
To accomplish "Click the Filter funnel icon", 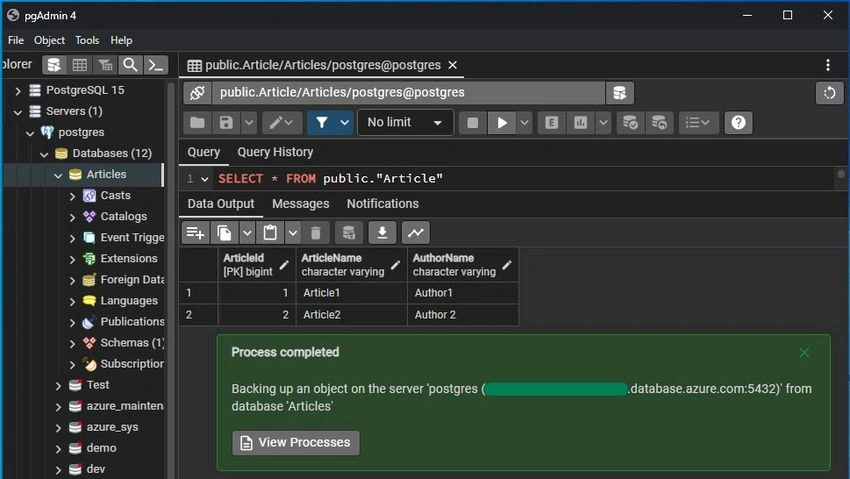I will coord(322,123).
